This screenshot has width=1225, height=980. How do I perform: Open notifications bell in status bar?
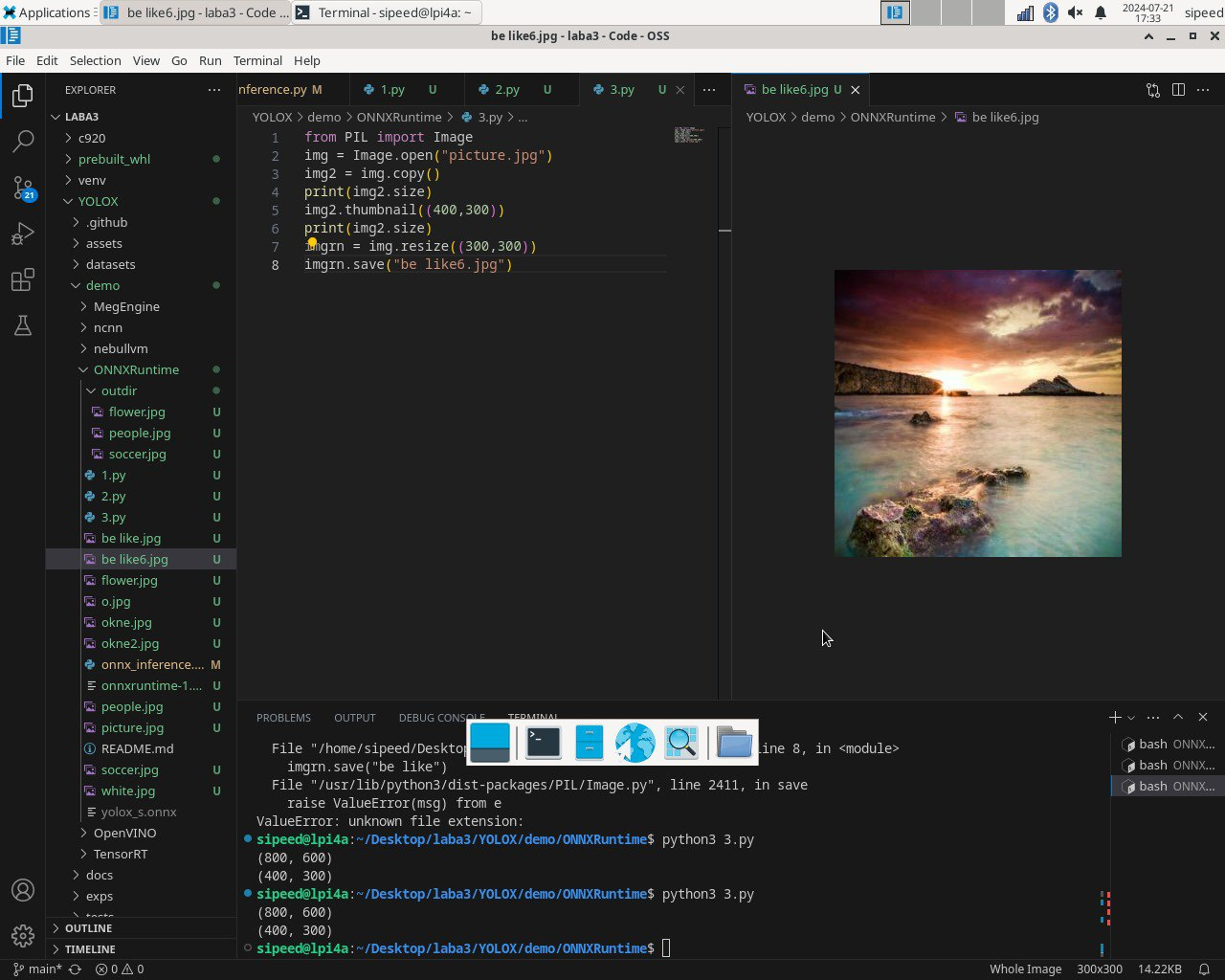coord(1205,969)
